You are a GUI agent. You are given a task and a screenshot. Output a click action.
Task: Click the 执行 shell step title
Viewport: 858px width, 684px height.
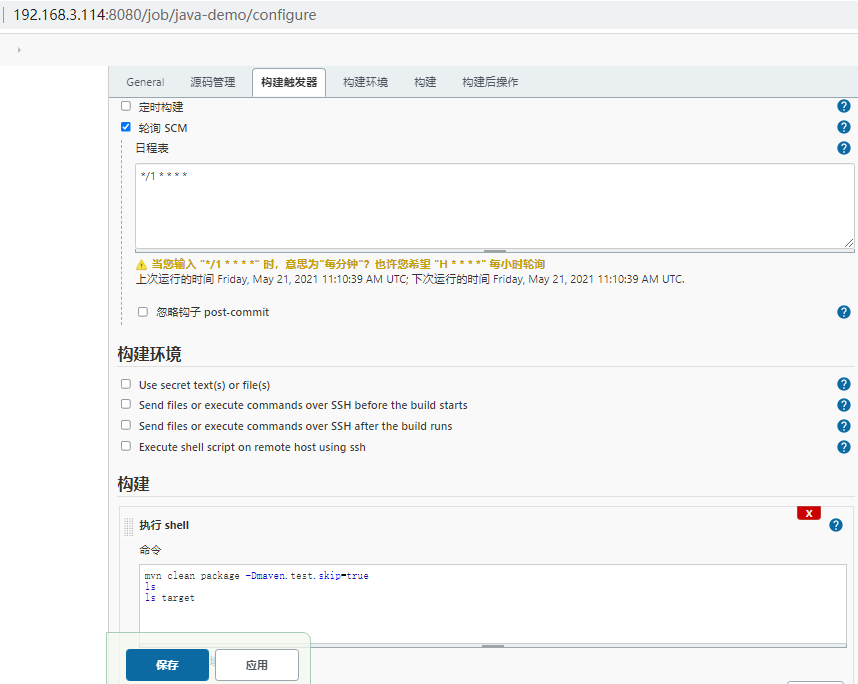pos(164,525)
